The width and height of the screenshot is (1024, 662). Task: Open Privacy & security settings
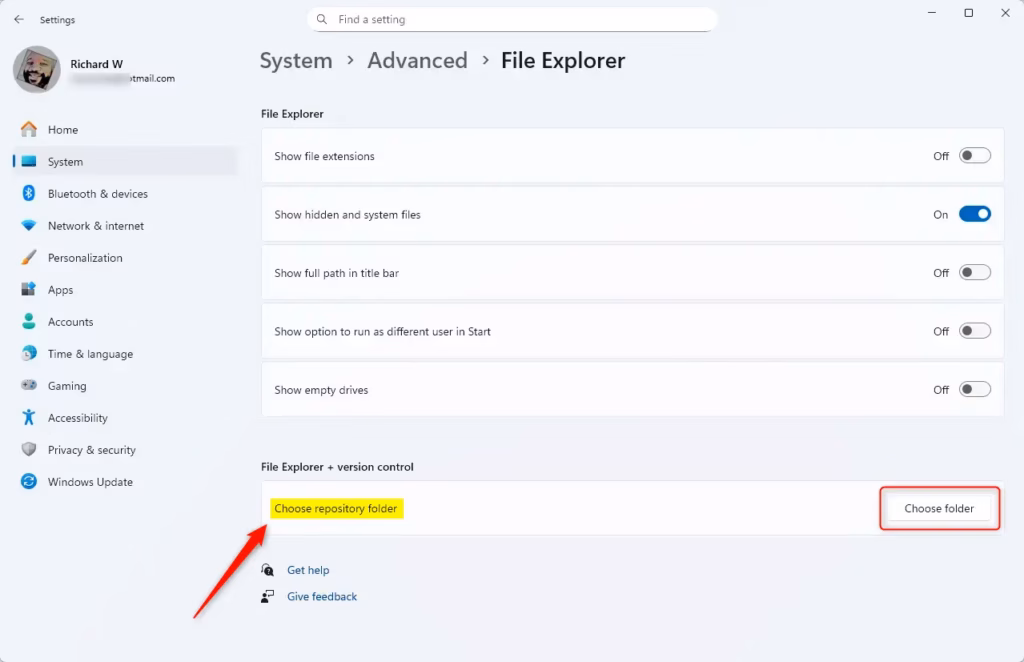pyautogui.click(x=125, y=449)
